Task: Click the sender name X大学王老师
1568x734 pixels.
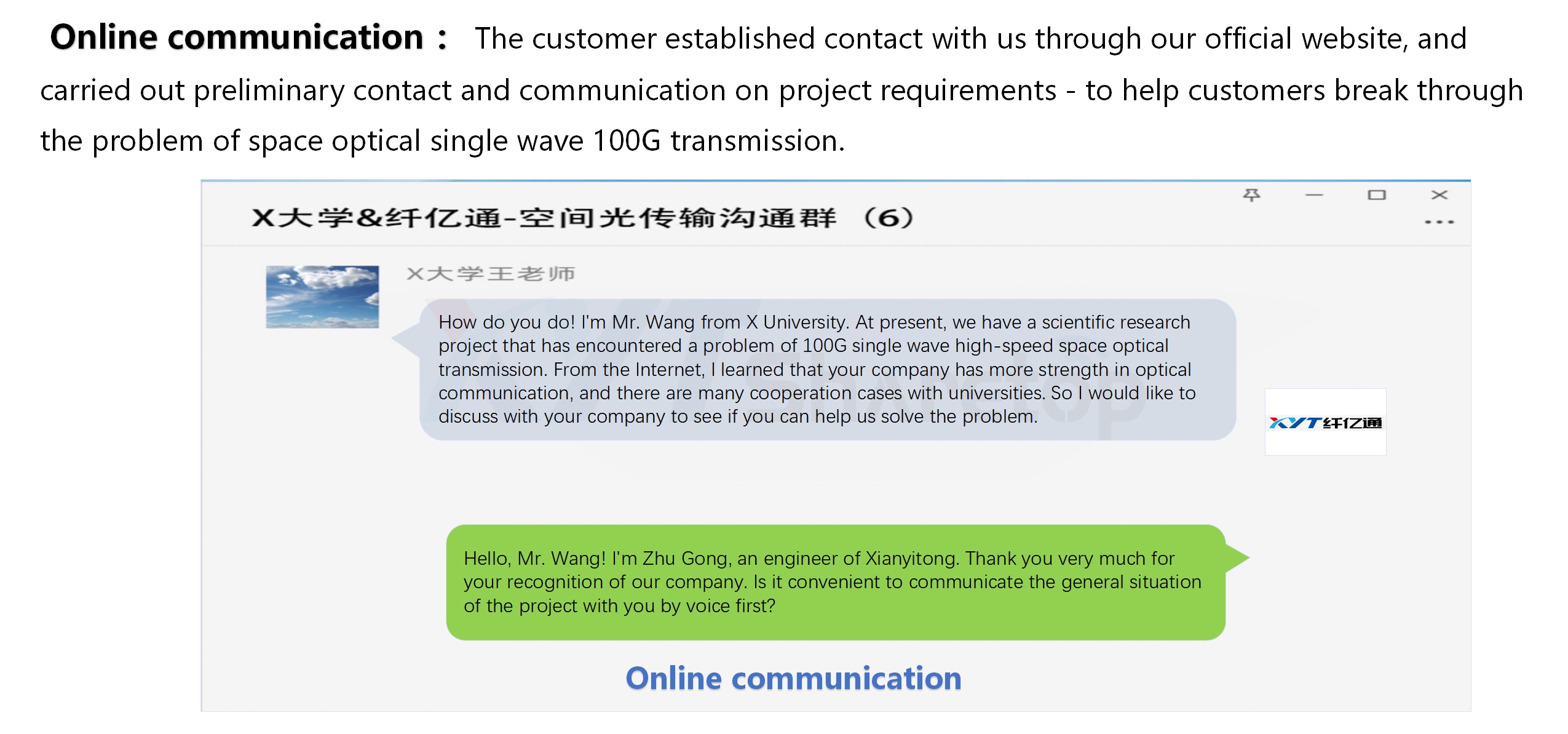Action: (x=491, y=274)
